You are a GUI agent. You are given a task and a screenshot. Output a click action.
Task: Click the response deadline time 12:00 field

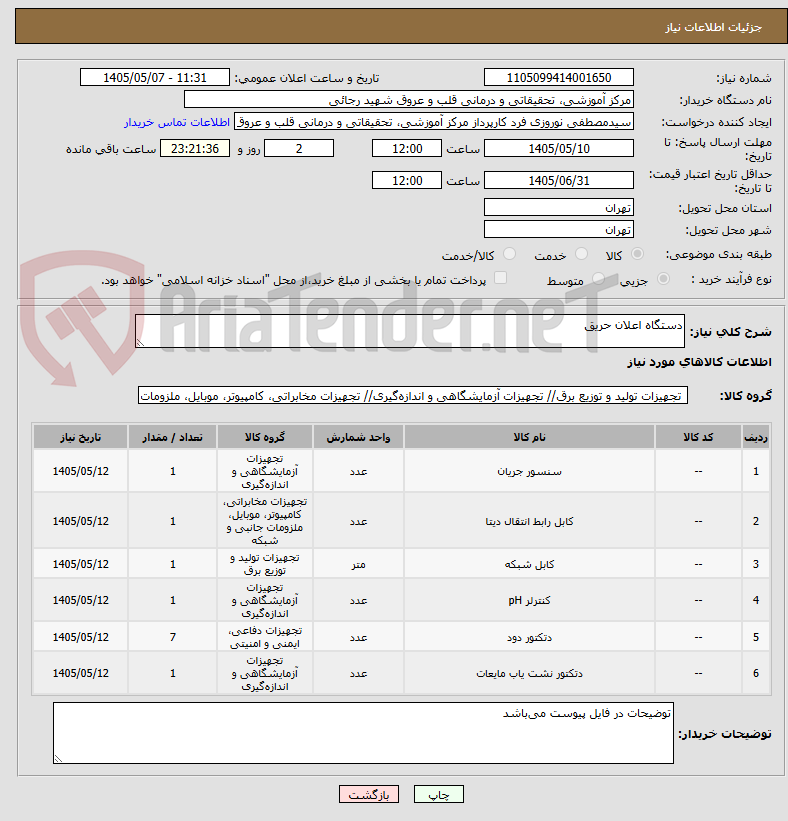click(x=407, y=149)
